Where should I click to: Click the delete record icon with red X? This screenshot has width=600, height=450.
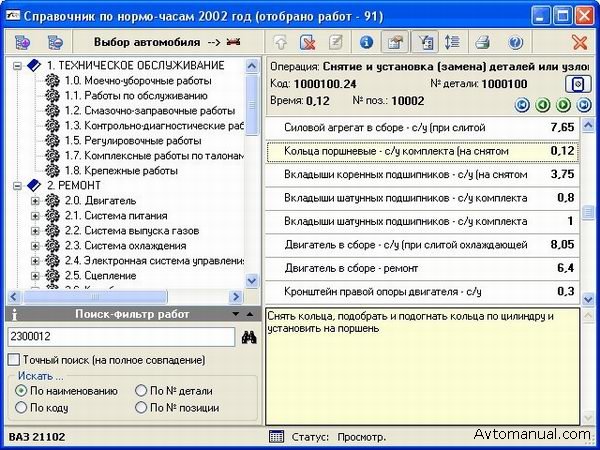pos(308,42)
